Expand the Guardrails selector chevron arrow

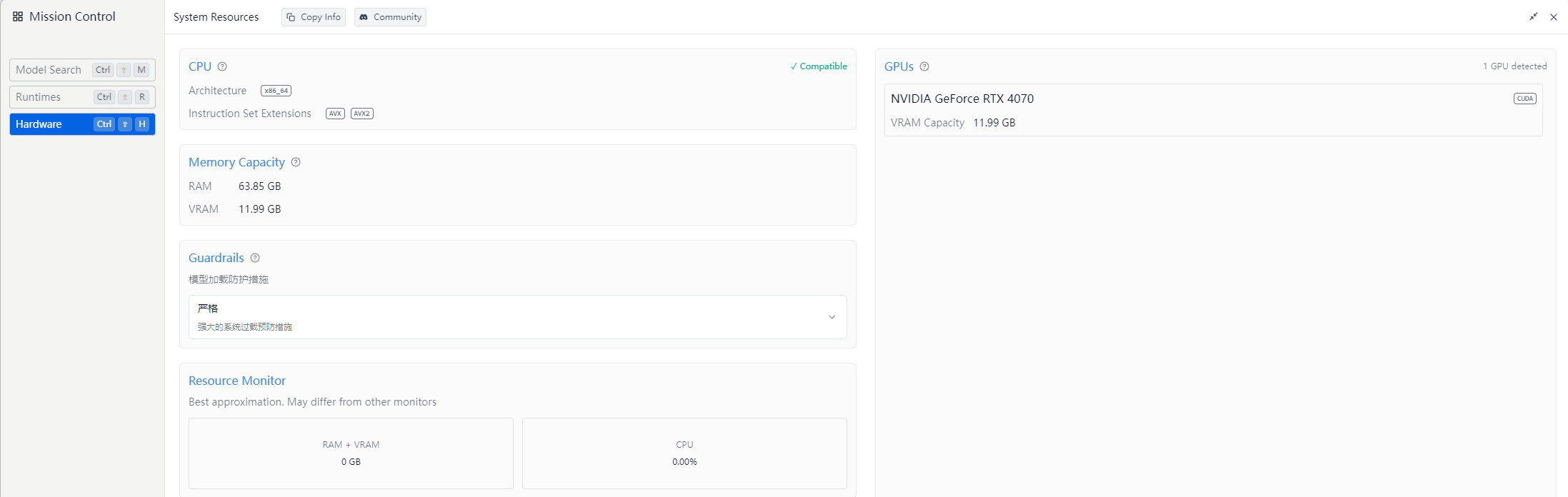click(832, 317)
